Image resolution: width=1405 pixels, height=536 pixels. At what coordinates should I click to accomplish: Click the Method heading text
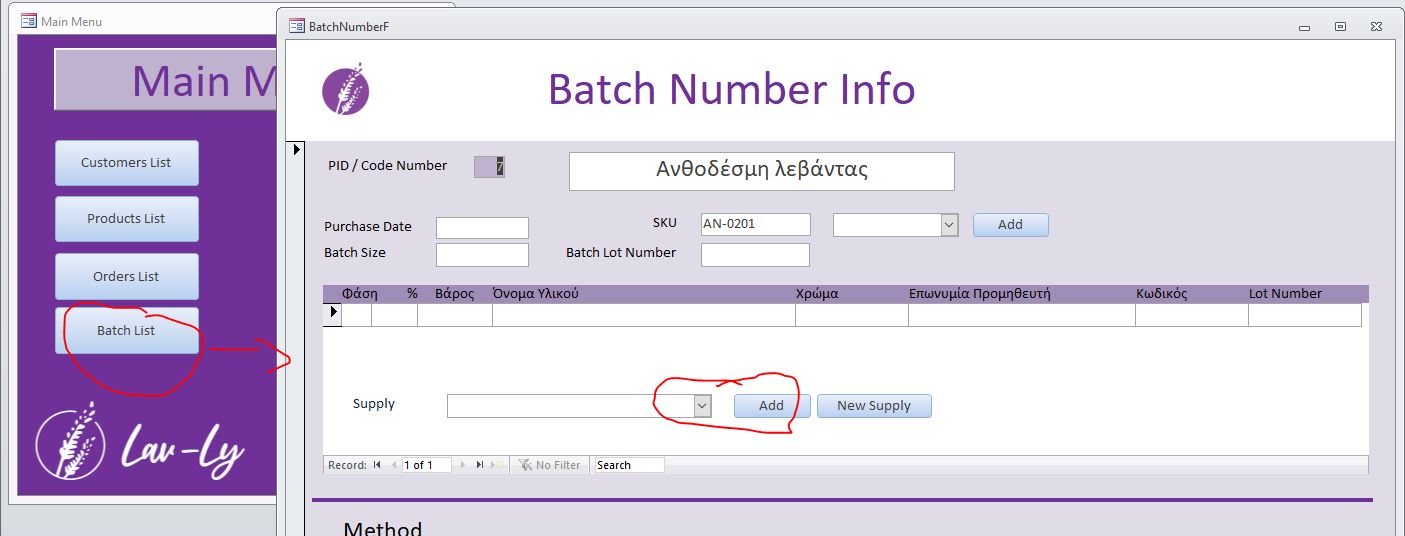(383, 528)
